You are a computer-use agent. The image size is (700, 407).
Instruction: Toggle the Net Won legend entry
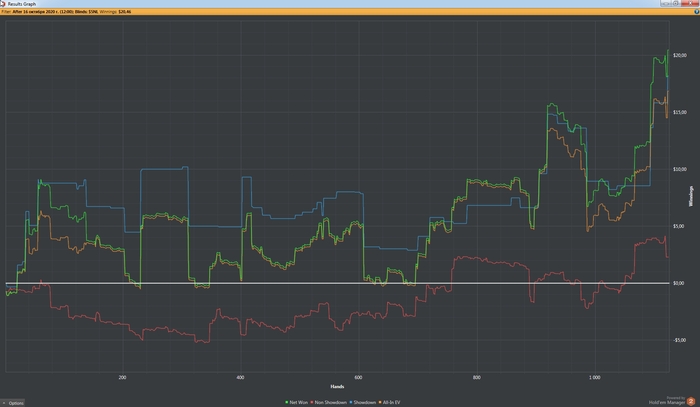(x=296, y=403)
